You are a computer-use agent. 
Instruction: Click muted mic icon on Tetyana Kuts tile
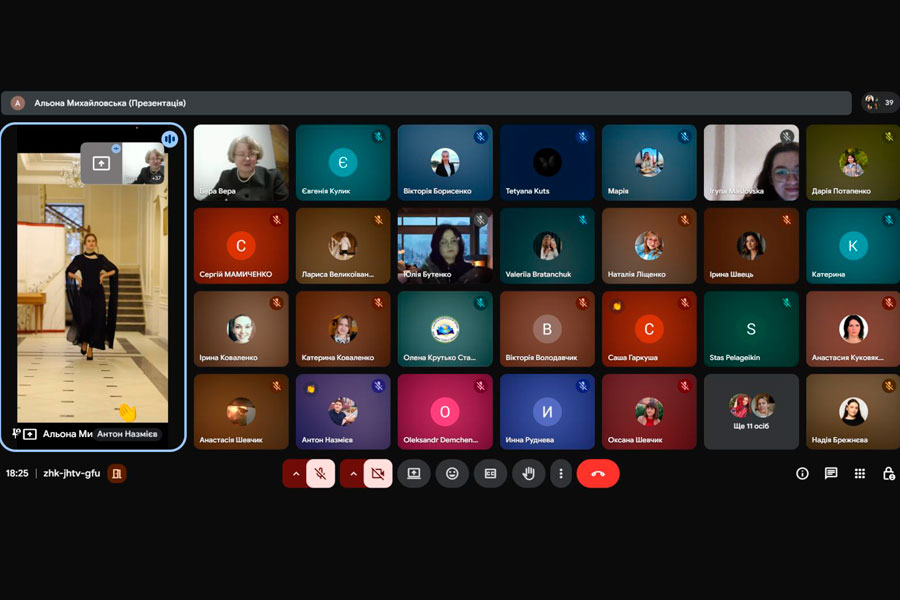click(x=583, y=137)
